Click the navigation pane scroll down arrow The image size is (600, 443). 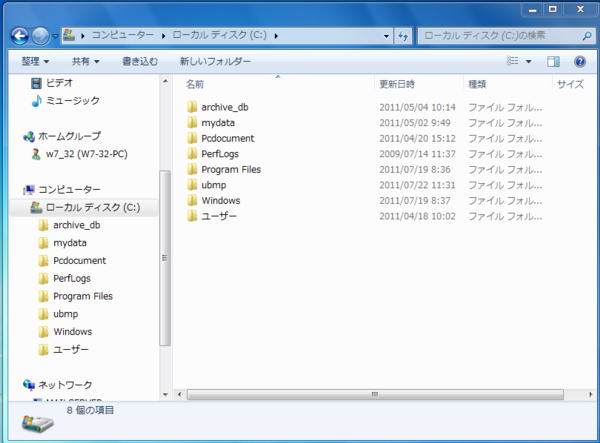click(x=165, y=394)
